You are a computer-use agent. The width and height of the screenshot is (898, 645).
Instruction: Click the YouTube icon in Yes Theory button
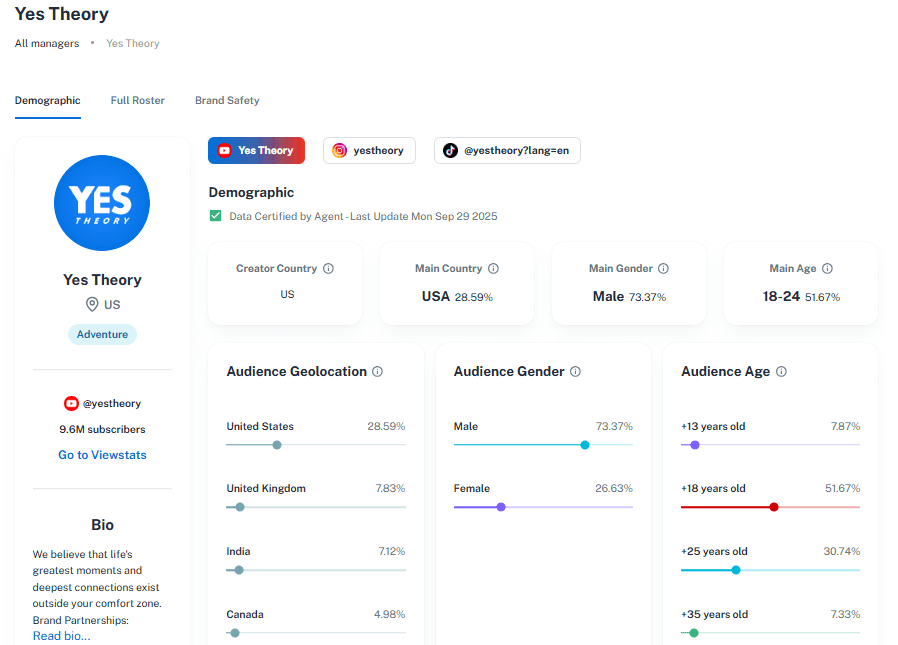[224, 151]
